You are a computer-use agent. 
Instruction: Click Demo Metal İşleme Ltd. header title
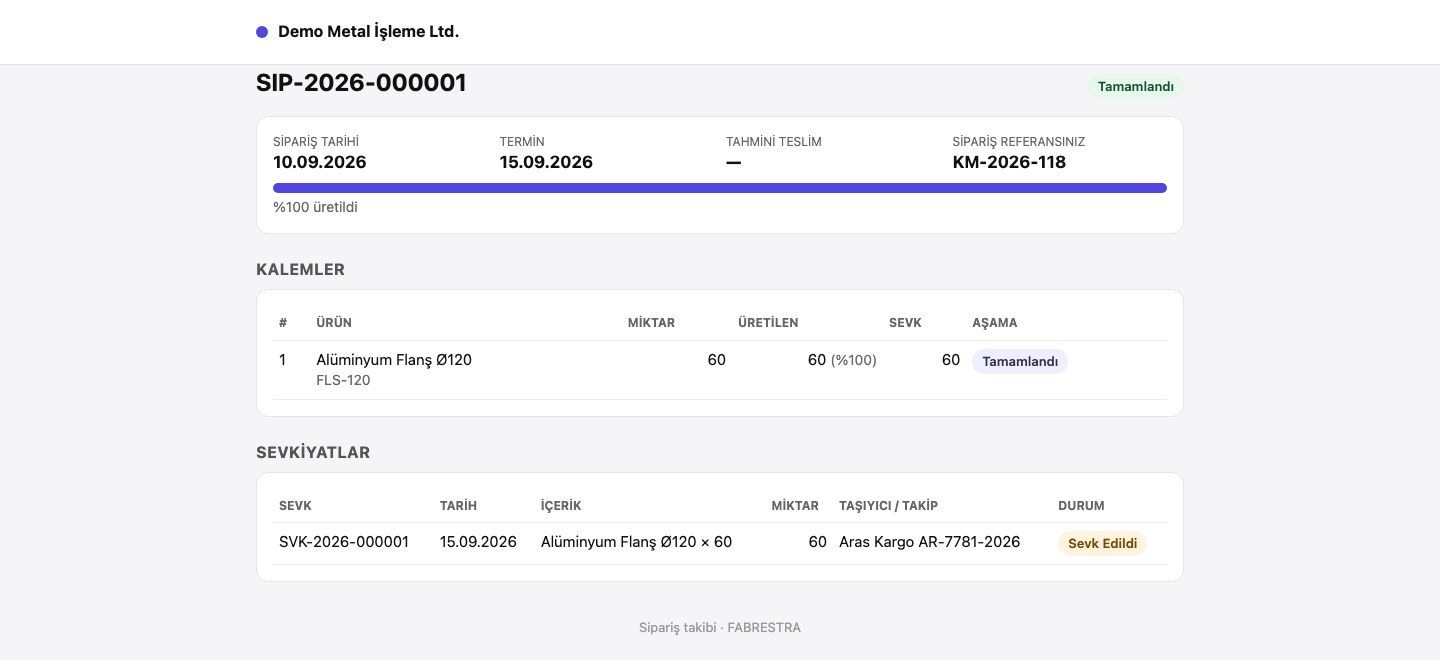[368, 32]
